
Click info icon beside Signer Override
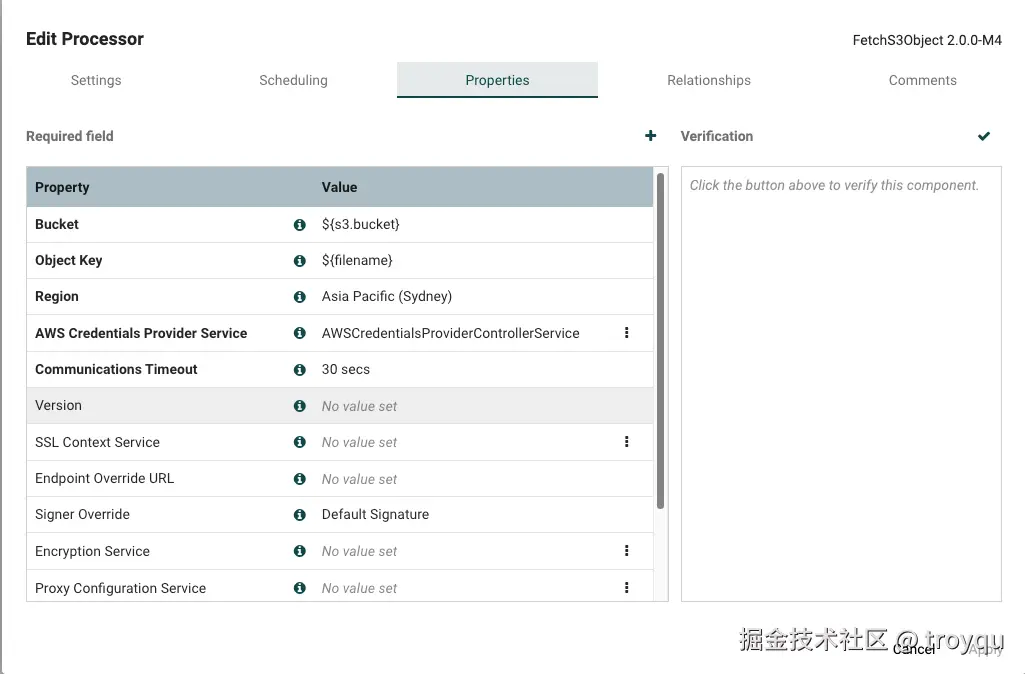pos(299,515)
